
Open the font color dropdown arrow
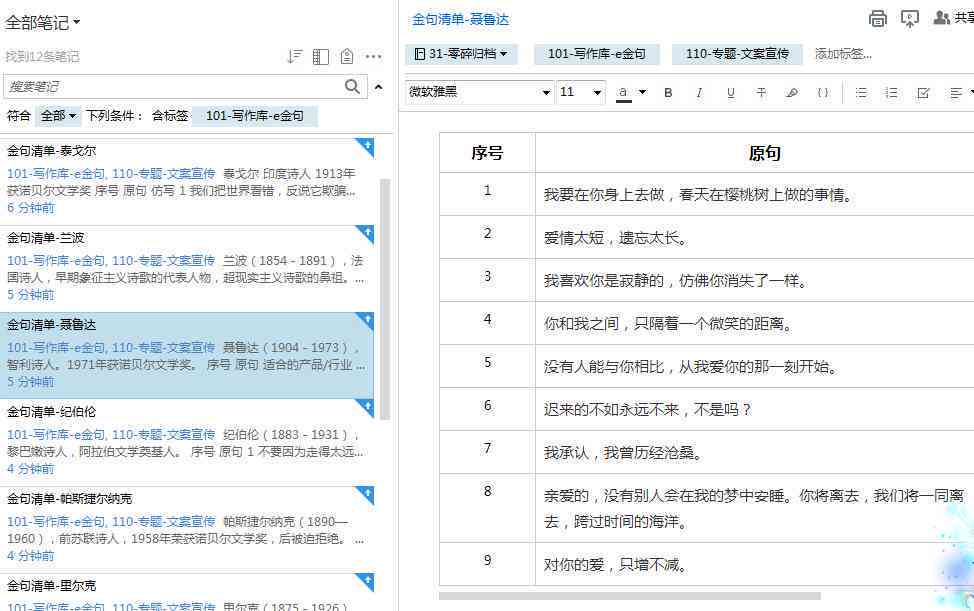point(643,92)
